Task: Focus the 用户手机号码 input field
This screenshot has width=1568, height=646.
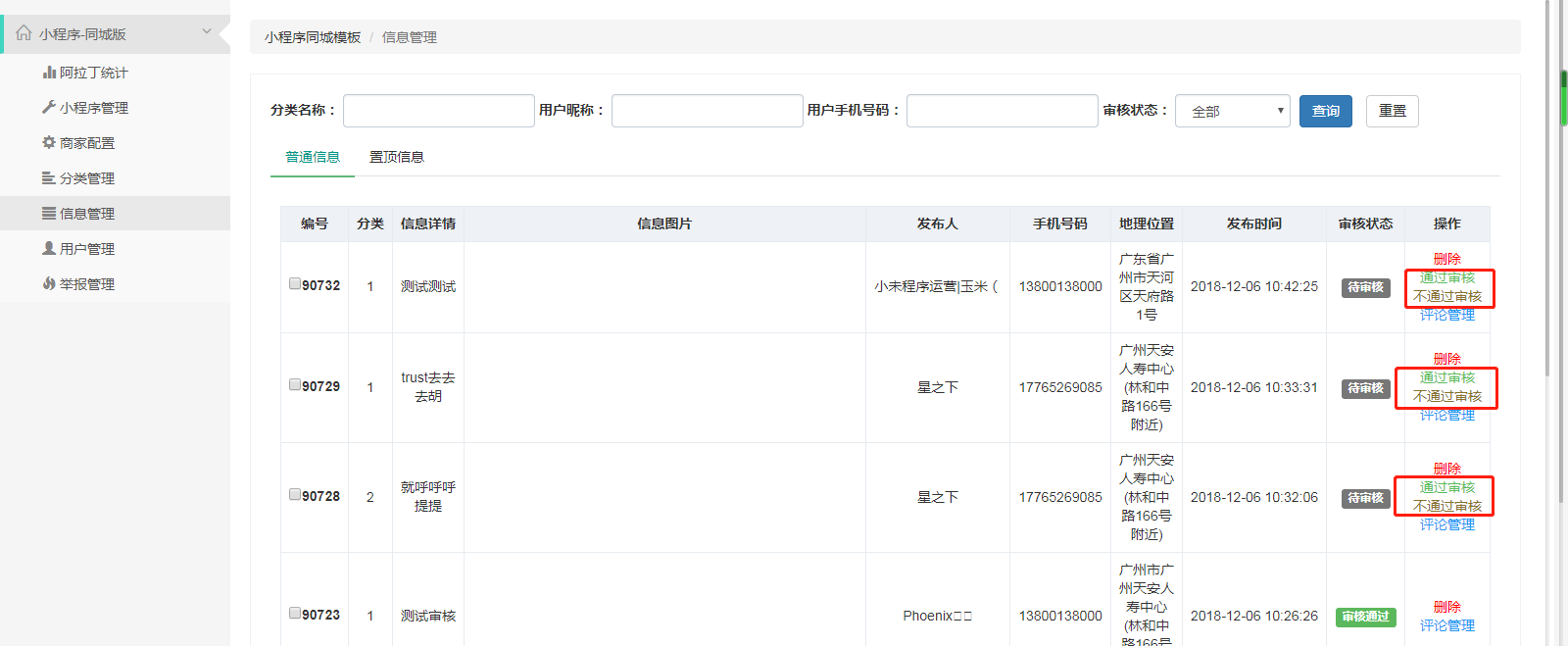Action: [x=1001, y=111]
